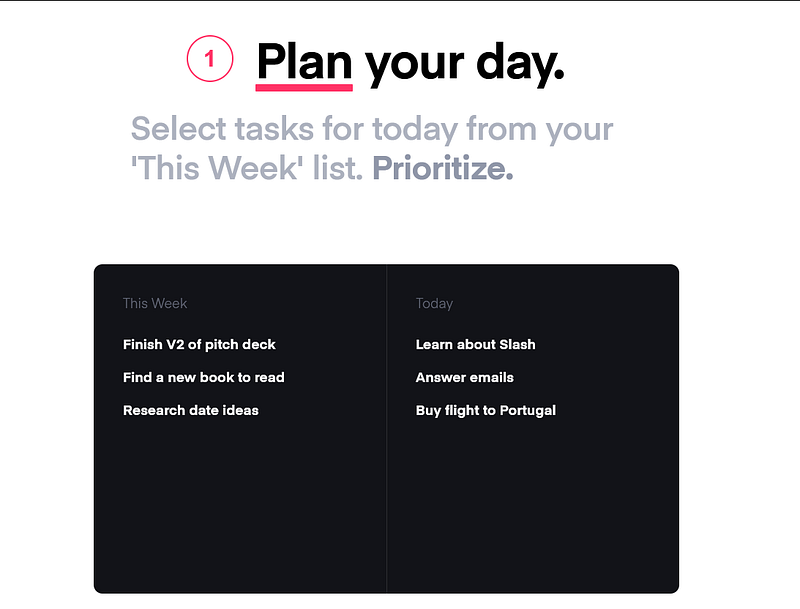The width and height of the screenshot is (800, 609).
Task: Click the bold word Prioritize
Action: 443,168
